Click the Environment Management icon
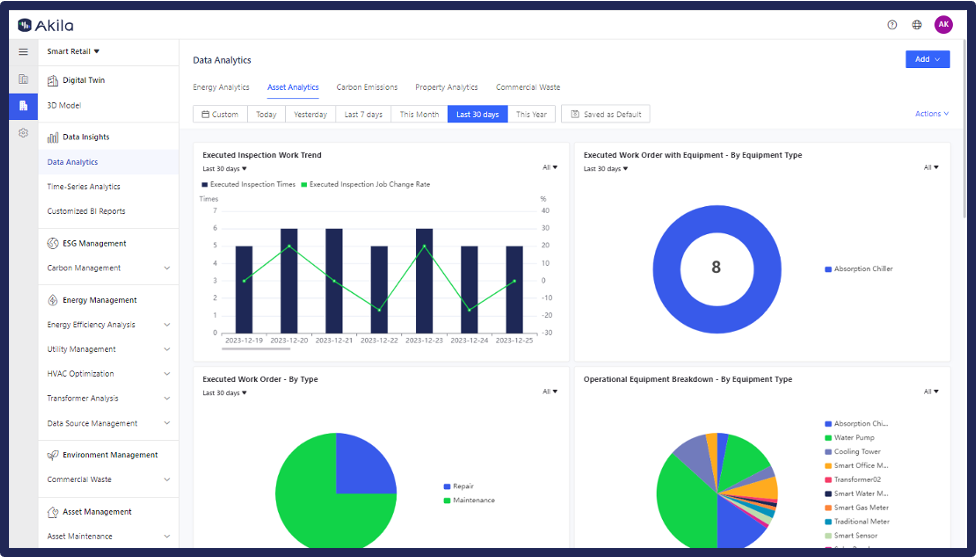The width and height of the screenshot is (976, 558). (53, 455)
